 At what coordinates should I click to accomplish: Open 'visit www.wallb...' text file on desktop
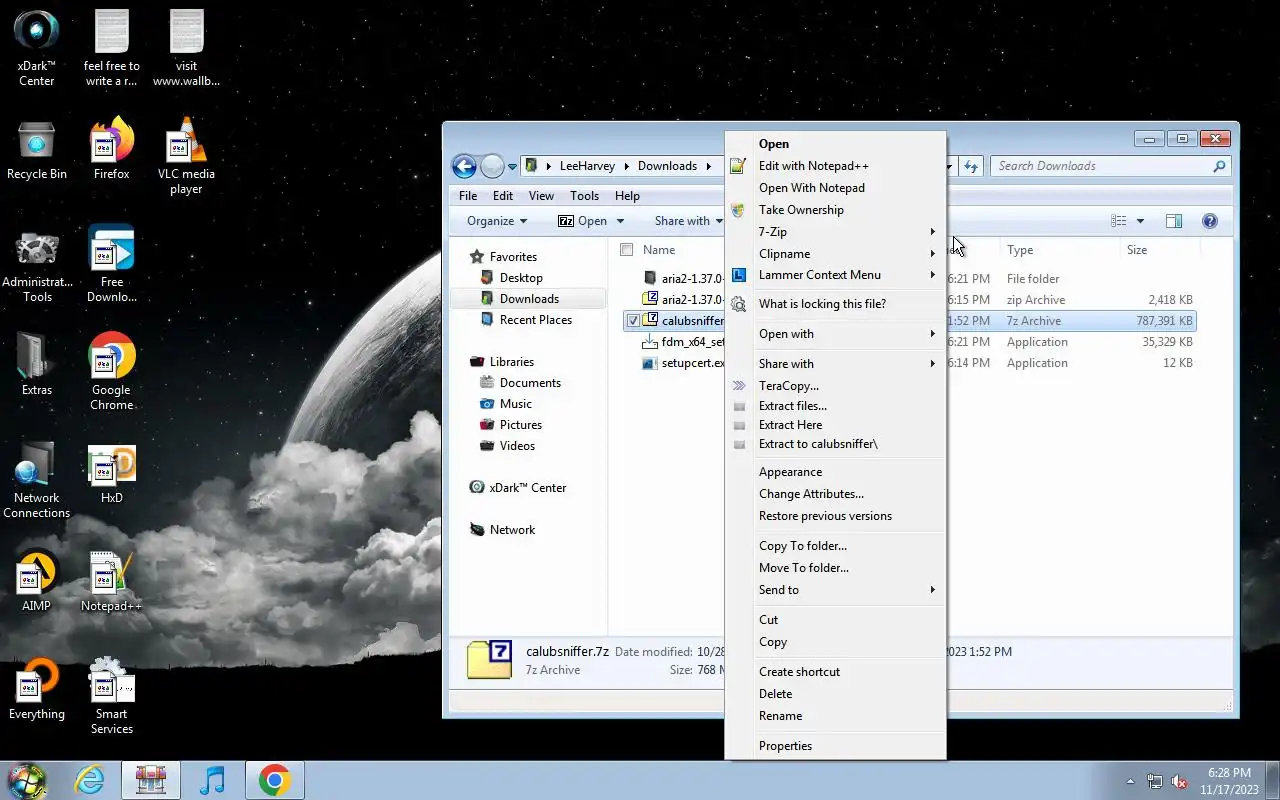point(186,48)
